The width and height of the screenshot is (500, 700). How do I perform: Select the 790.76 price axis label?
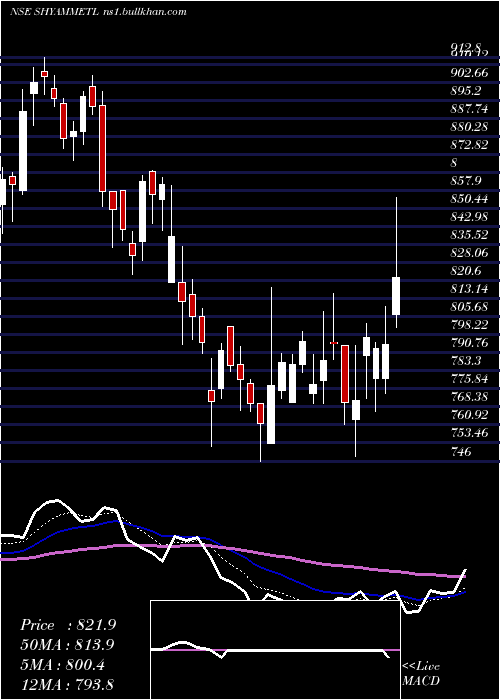(468, 343)
